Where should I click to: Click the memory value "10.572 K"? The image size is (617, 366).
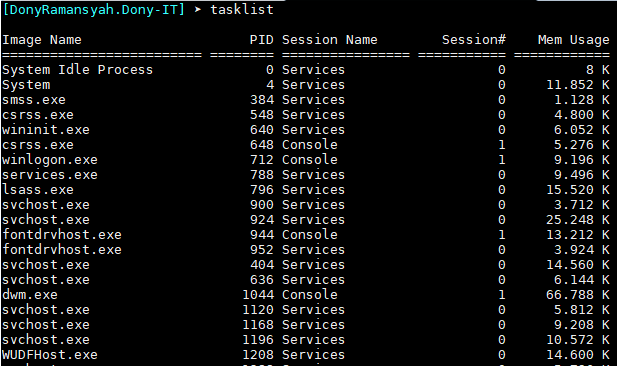pyautogui.click(x=578, y=340)
